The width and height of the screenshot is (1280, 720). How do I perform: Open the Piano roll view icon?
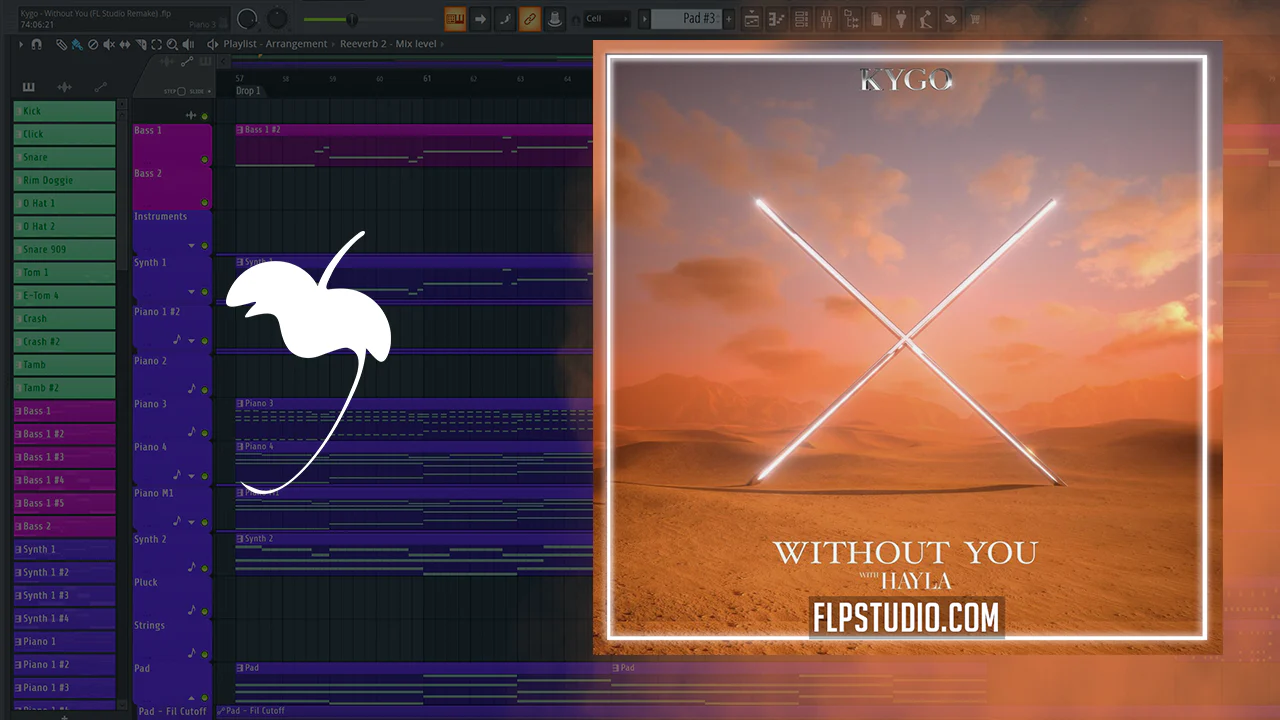tap(777, 19)
